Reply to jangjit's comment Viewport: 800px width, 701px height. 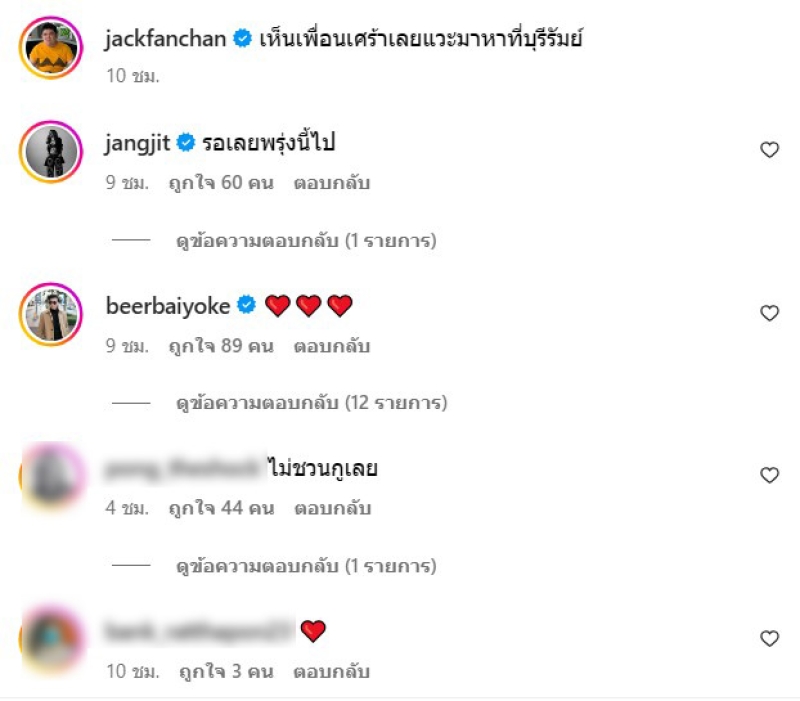[x=332, y=183]
